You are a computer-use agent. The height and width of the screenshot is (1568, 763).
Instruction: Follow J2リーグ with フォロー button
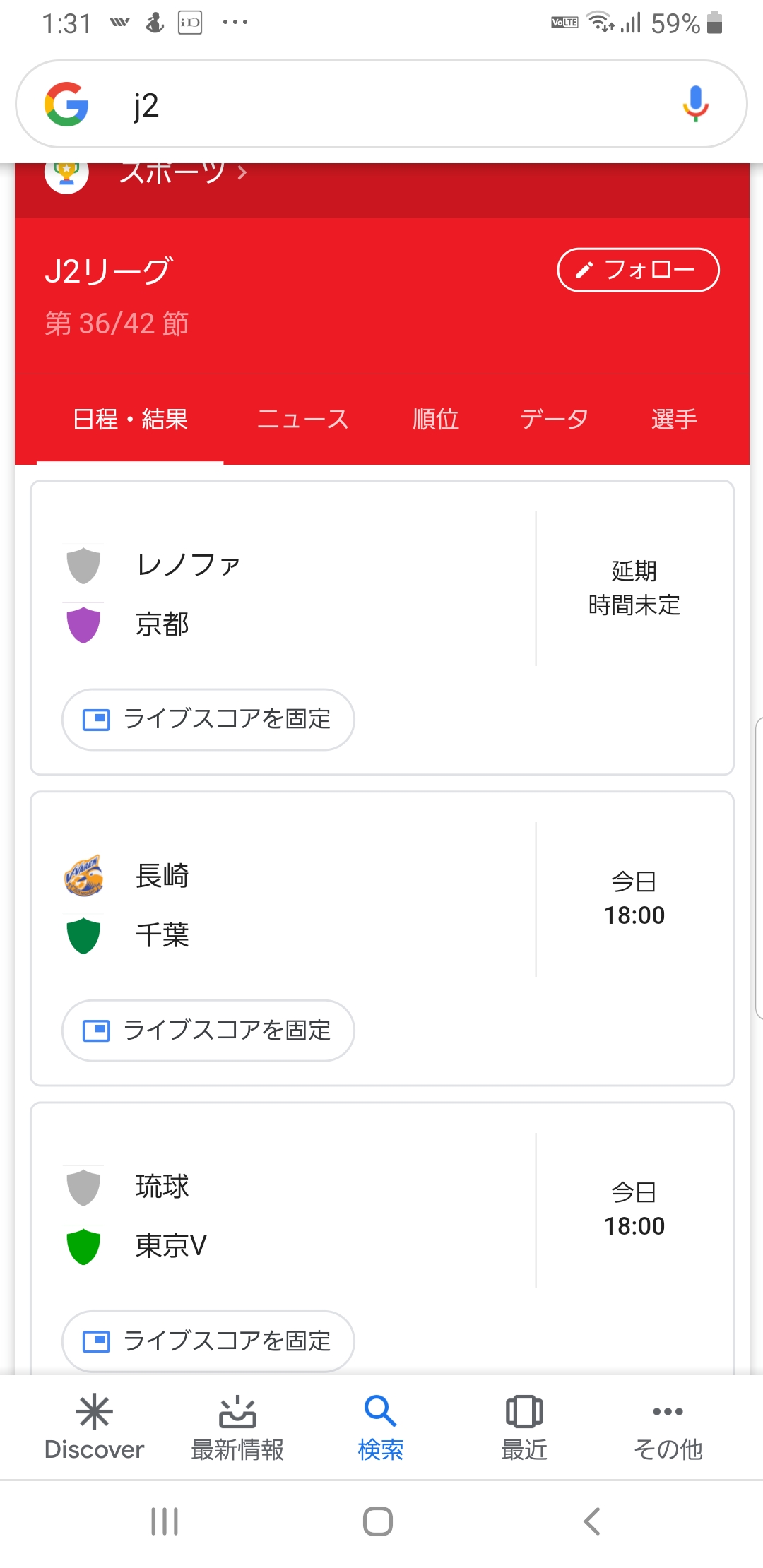(x=638, y=270)
